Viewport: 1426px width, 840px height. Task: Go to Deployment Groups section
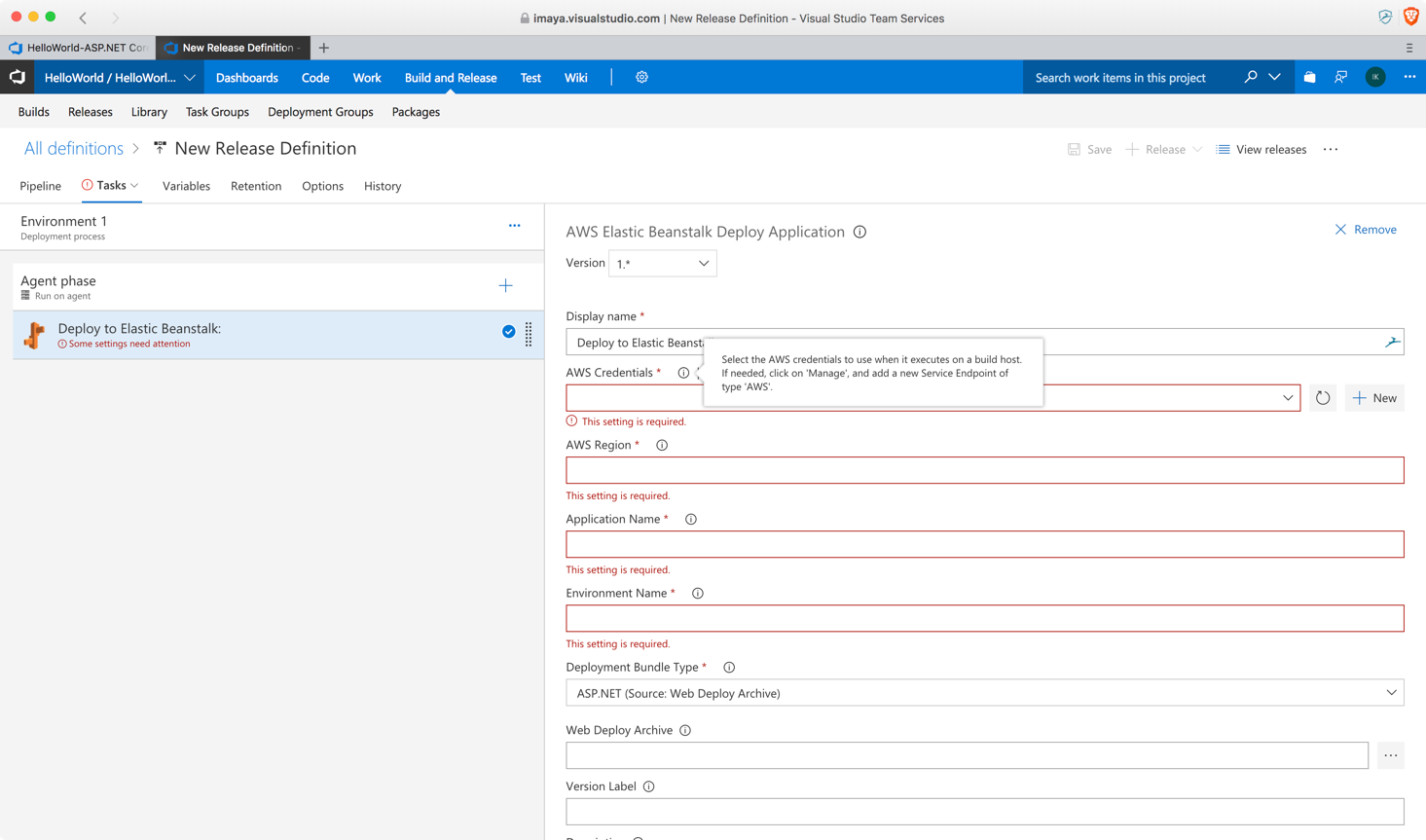pyautogui.click(x=320, y=112)
